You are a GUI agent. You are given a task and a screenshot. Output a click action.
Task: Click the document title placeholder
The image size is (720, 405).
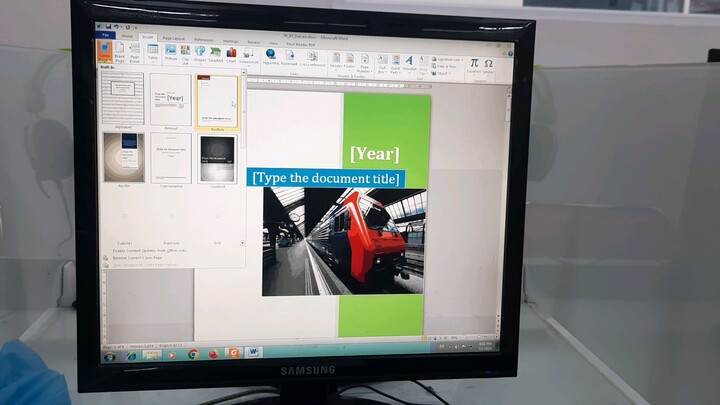(326, 178)
